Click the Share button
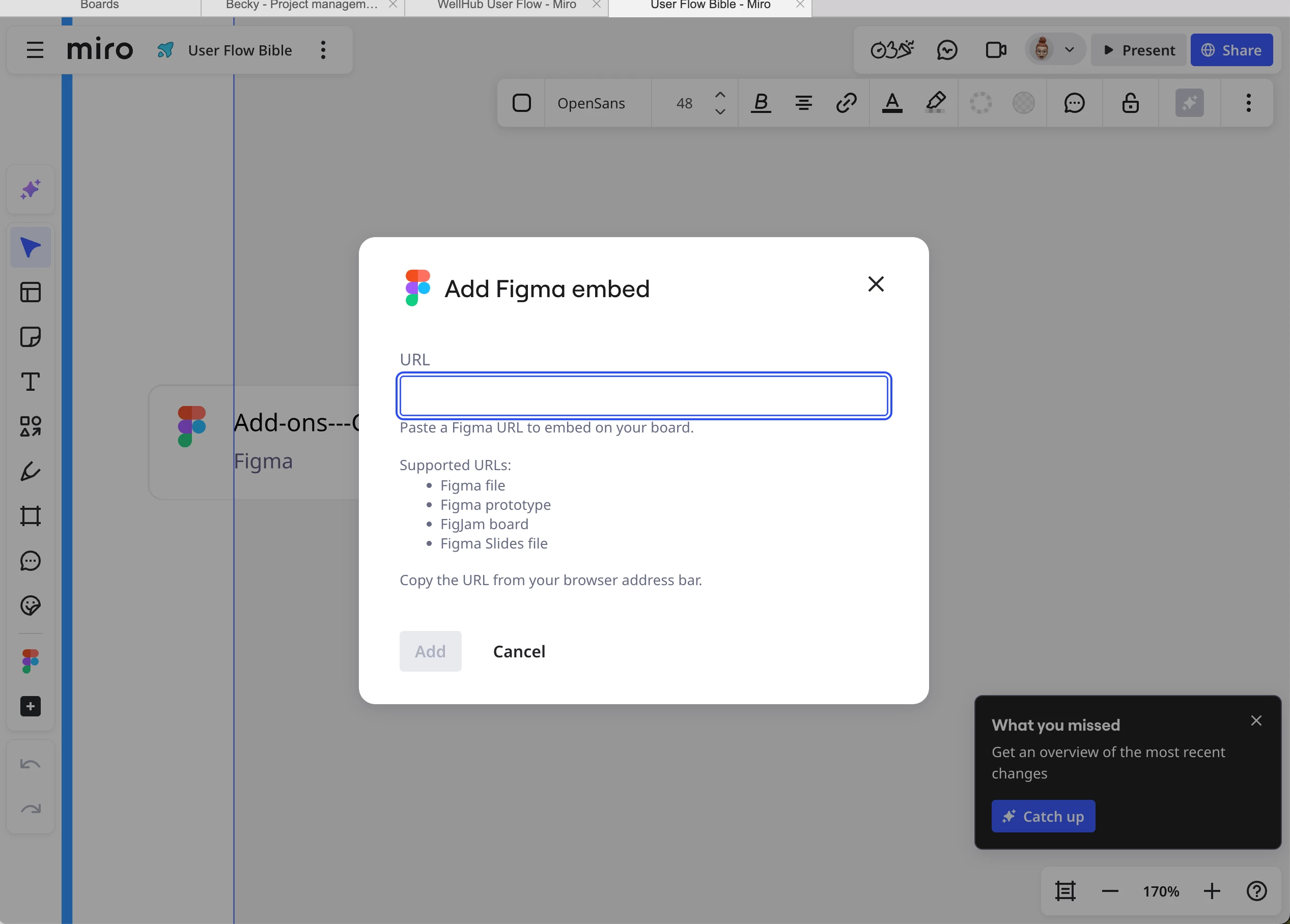Viewport: 1290px width, 924px height. click(1231, 50)
